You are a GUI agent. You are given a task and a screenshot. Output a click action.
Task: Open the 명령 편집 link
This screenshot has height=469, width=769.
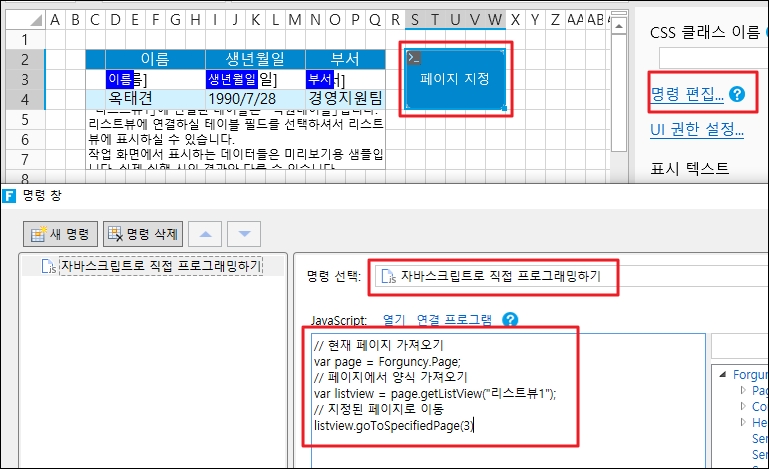pos(686,94)
